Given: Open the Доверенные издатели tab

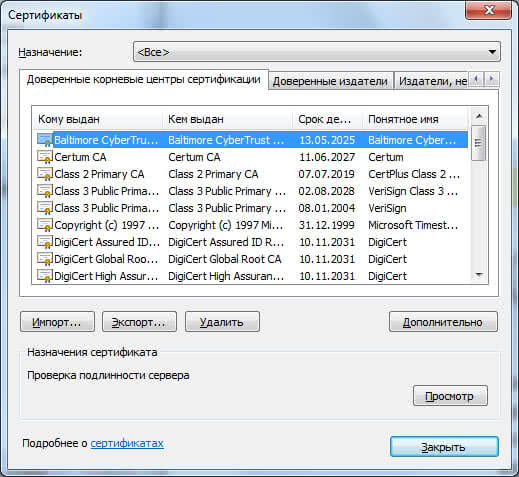Looking at the screenshot, I should (x=330, y=81).
